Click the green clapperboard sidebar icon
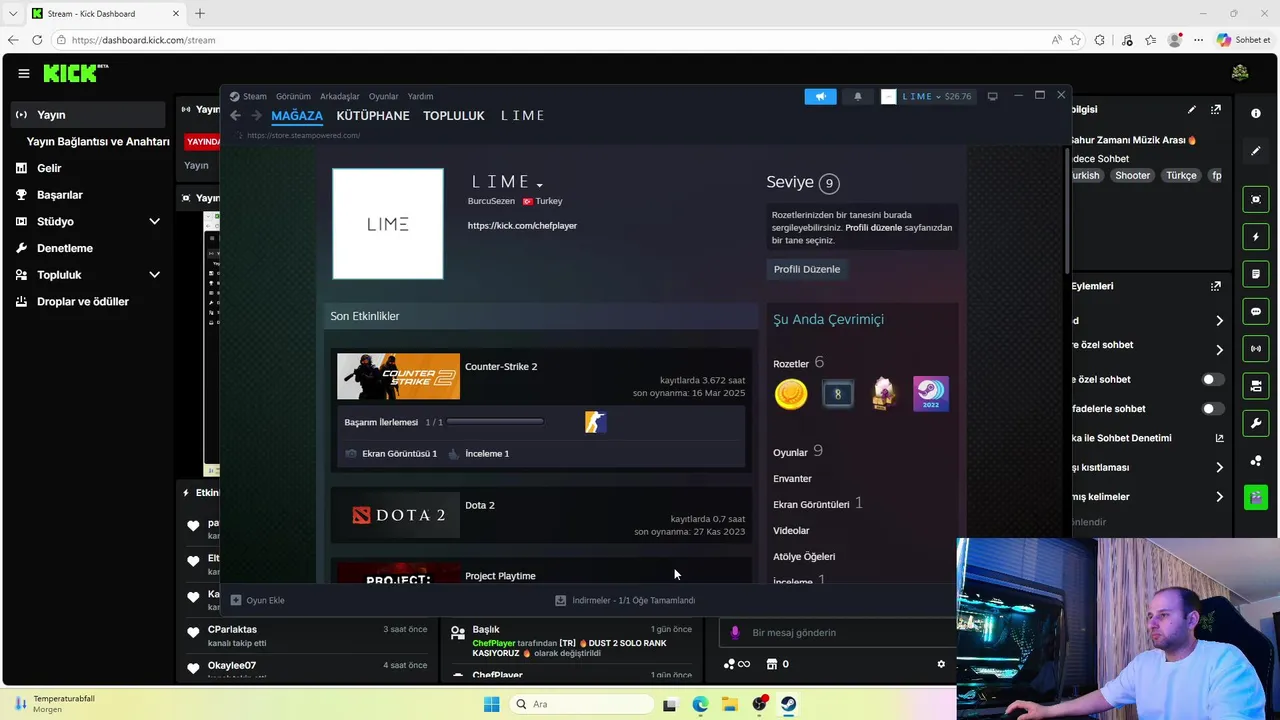1280x720 pixels. 1256,497
